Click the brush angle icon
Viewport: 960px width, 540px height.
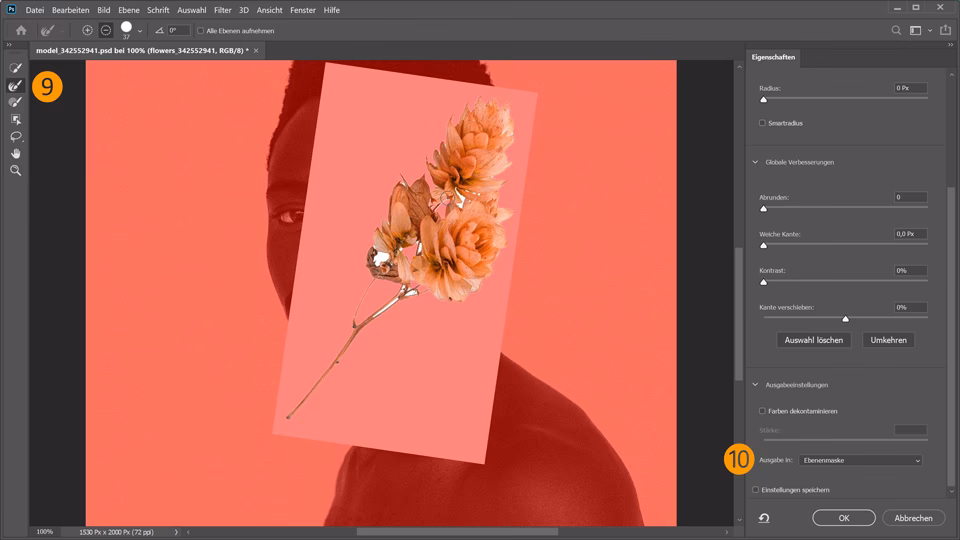tap(159, 30)
